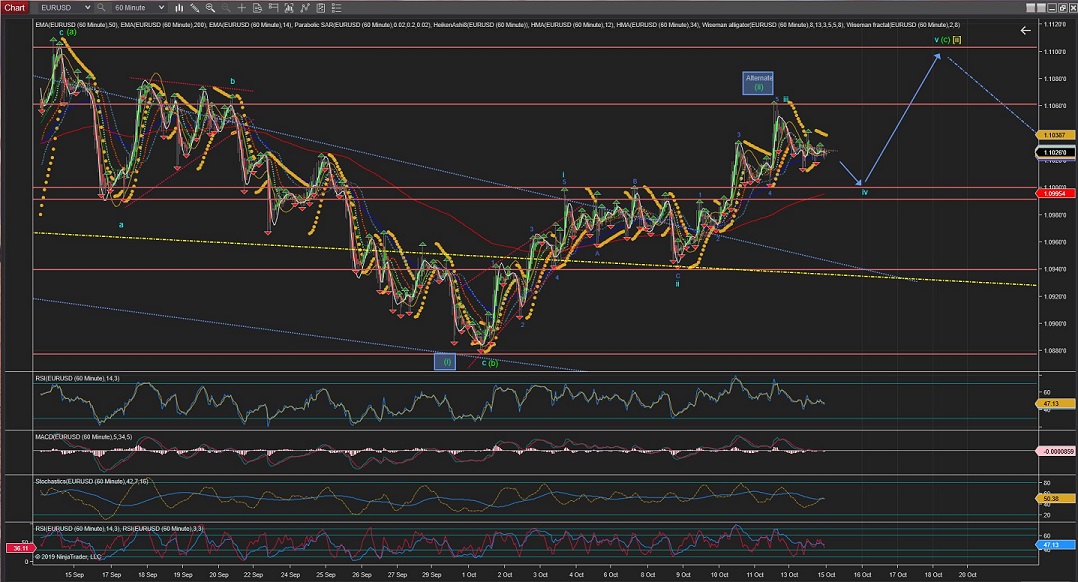
Task: Click the green 'c (b)' wave label
Action: [490, 363]
